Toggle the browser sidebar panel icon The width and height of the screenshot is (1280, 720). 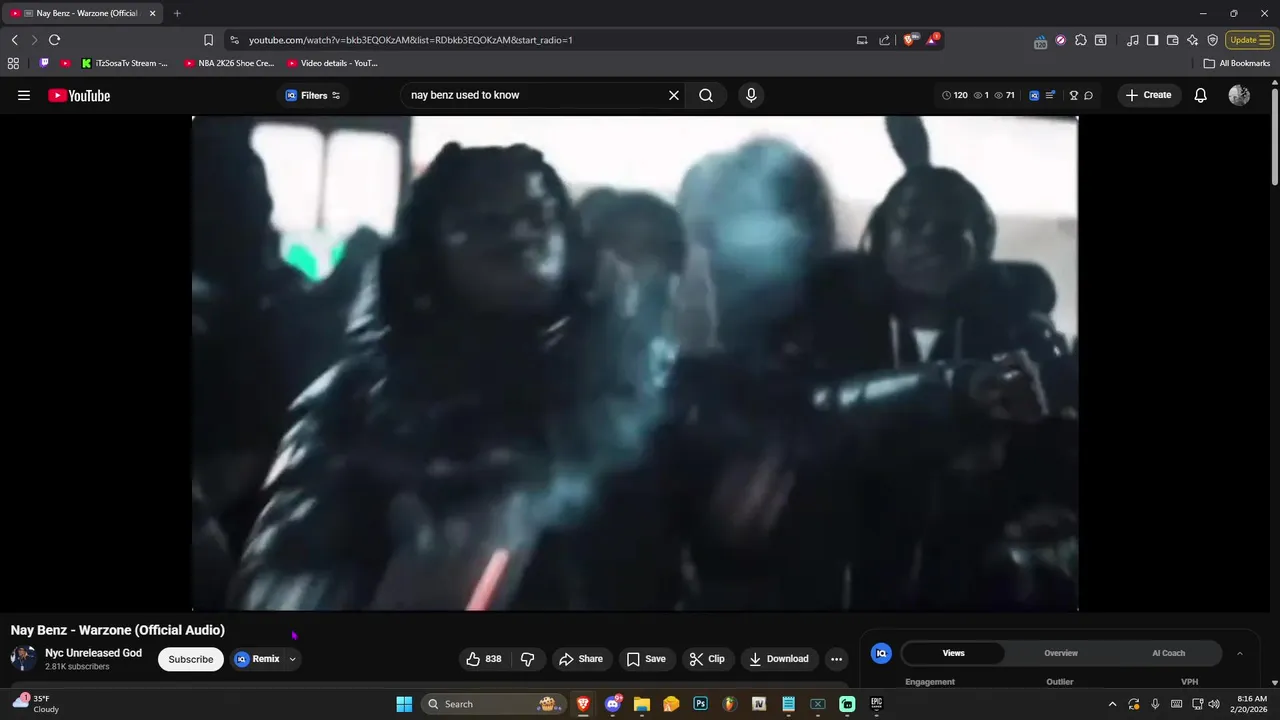click(1152, 40)
